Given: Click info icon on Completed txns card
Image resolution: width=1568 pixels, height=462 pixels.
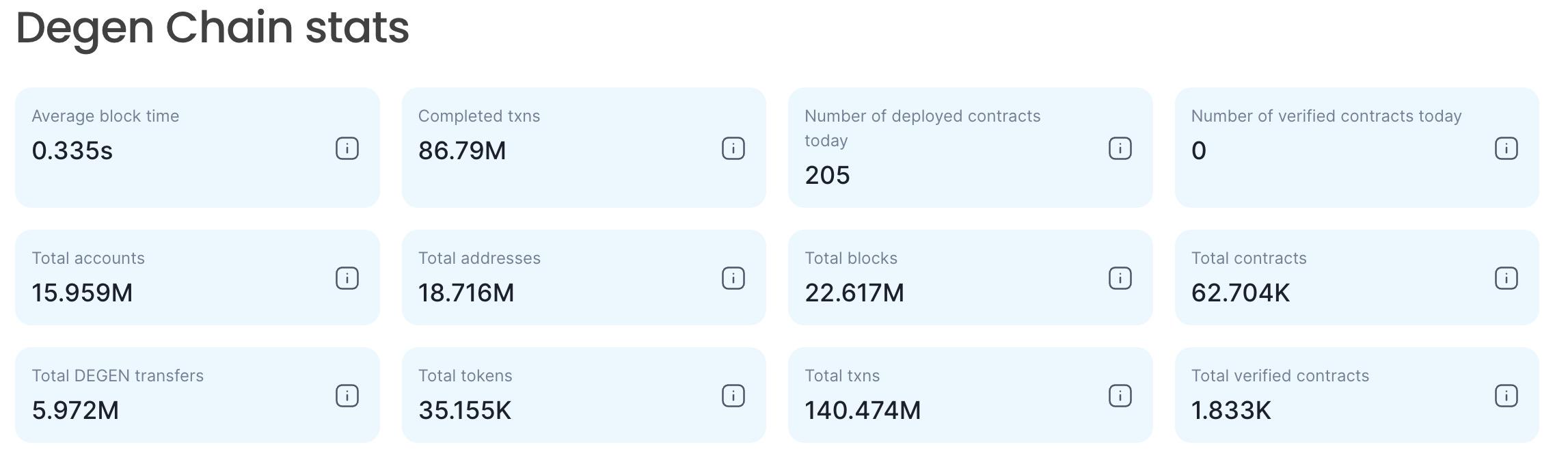Looking at the screenshot, I should click(733, 148).
